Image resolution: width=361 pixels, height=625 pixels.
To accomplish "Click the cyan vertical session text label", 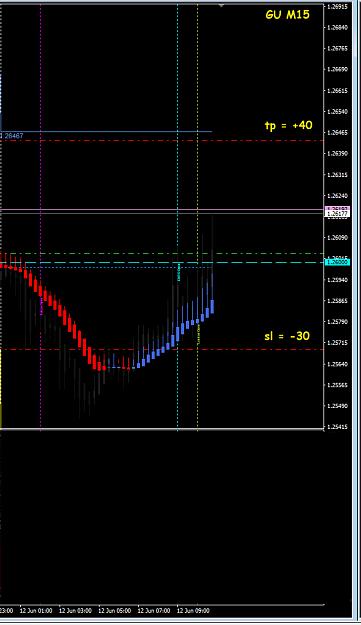I will [x=179, y=272].
